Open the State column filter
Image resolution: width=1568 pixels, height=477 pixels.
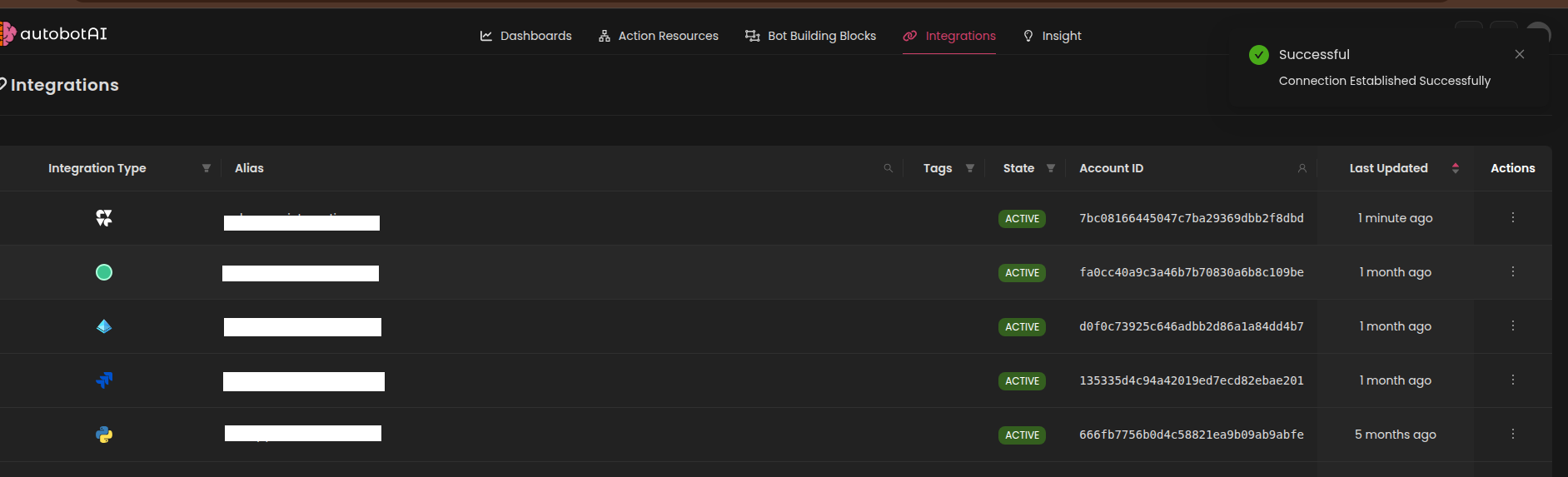coord(1050,168)
